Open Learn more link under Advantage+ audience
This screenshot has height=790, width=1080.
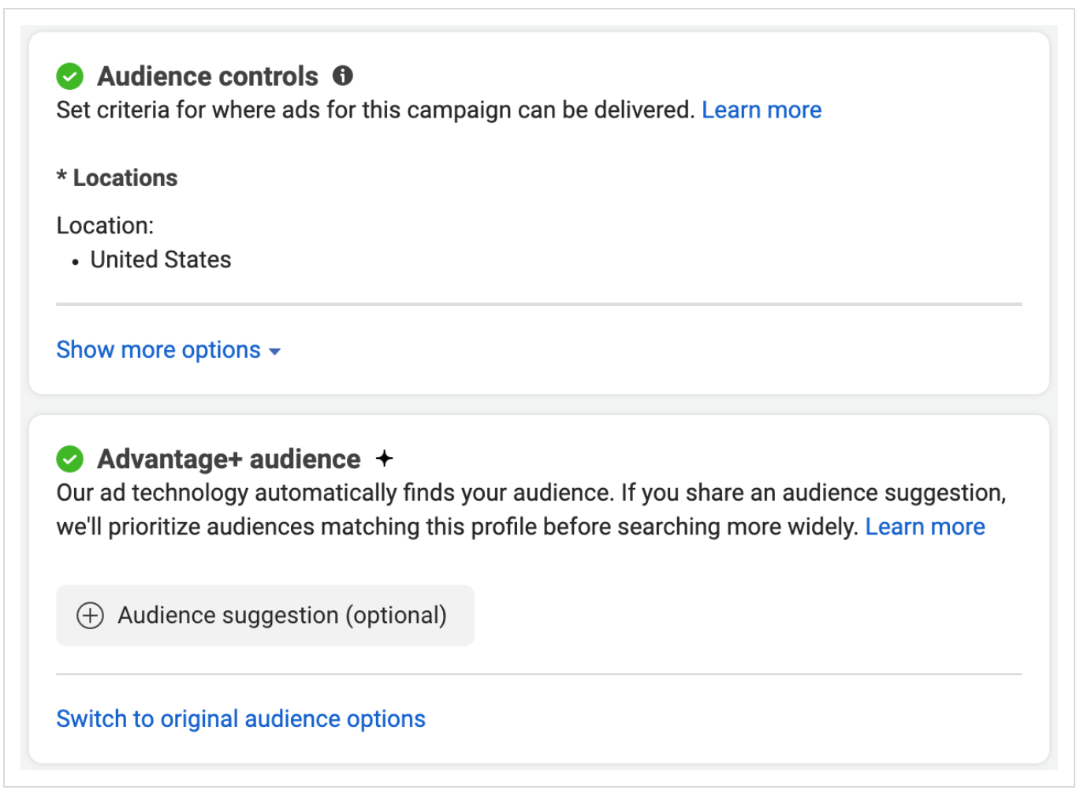[924, 527]
